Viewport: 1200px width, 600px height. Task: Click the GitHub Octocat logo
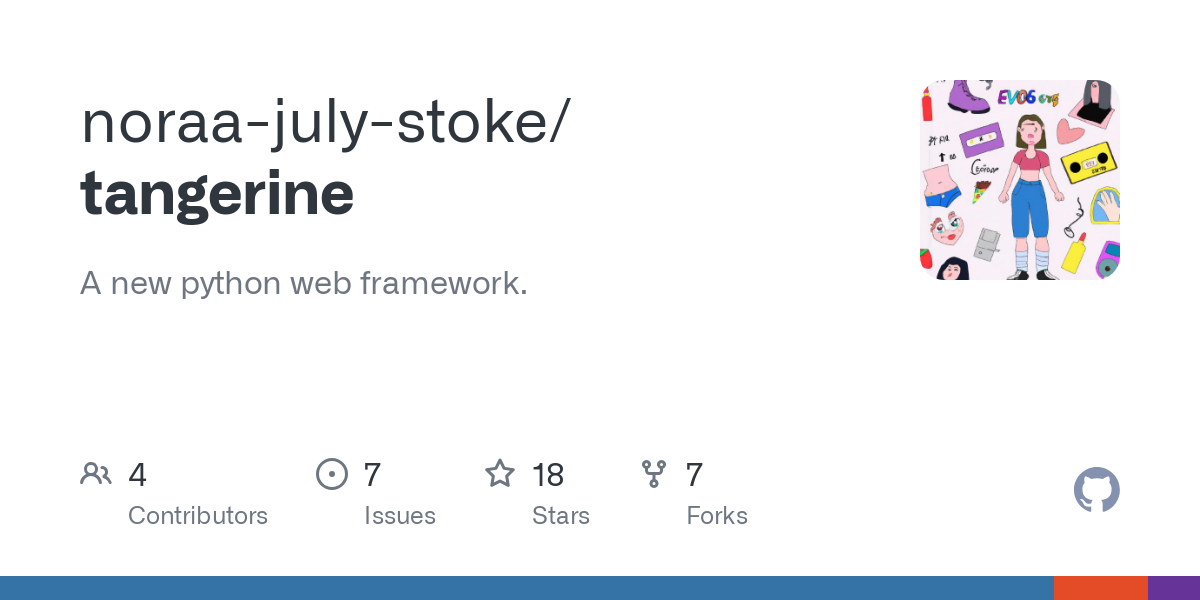pyautogui.click(x=1096, y=490)
